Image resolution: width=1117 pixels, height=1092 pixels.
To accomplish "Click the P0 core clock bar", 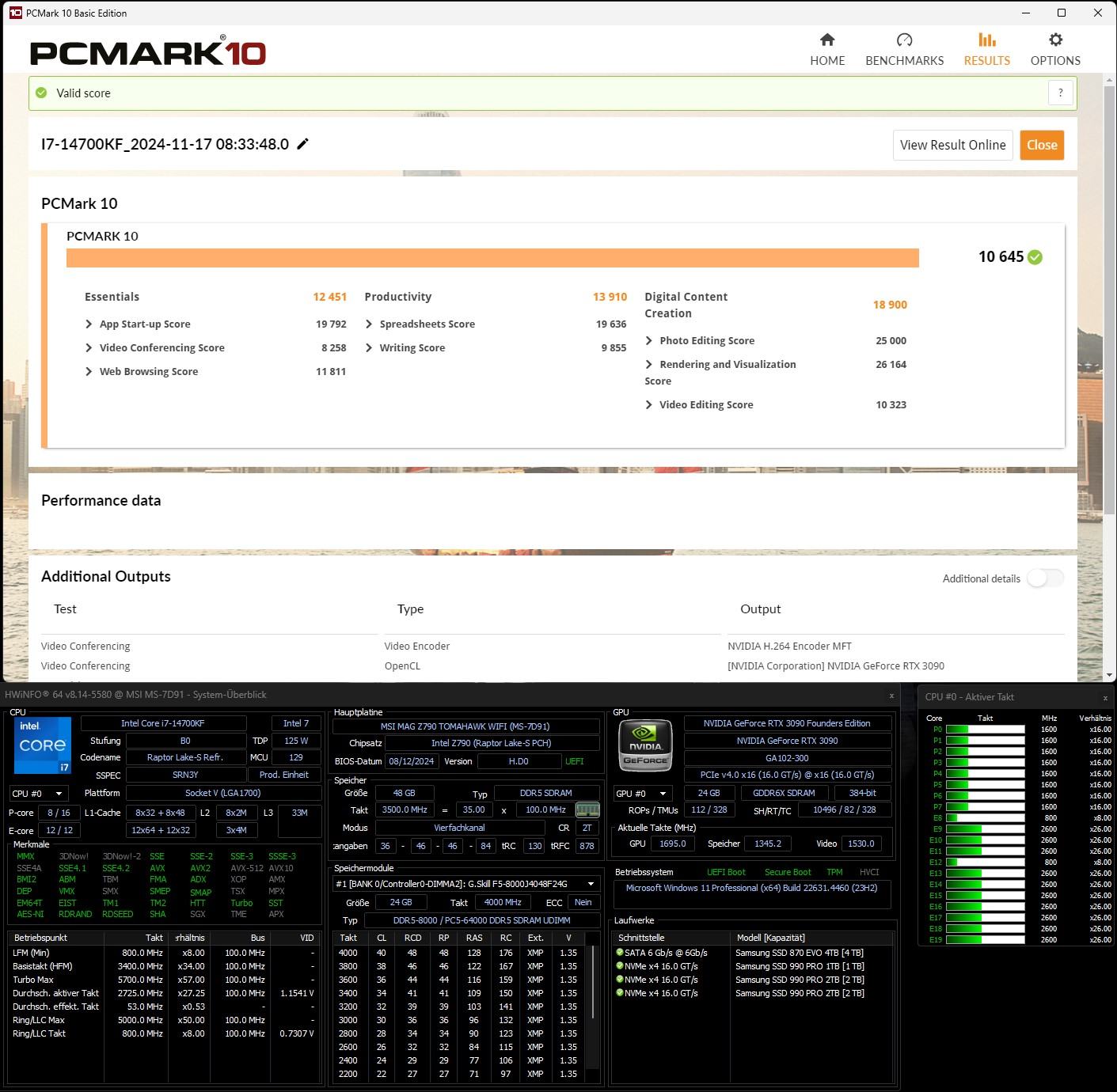I will point(985,730).
